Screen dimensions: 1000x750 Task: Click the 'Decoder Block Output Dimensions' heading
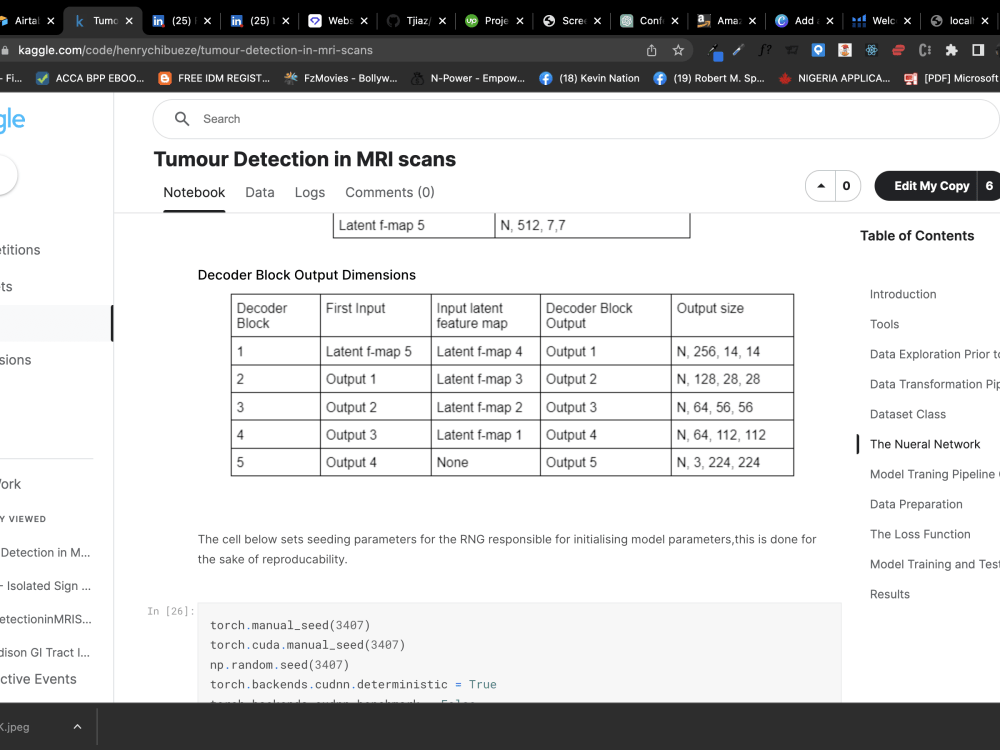point(306,275)
